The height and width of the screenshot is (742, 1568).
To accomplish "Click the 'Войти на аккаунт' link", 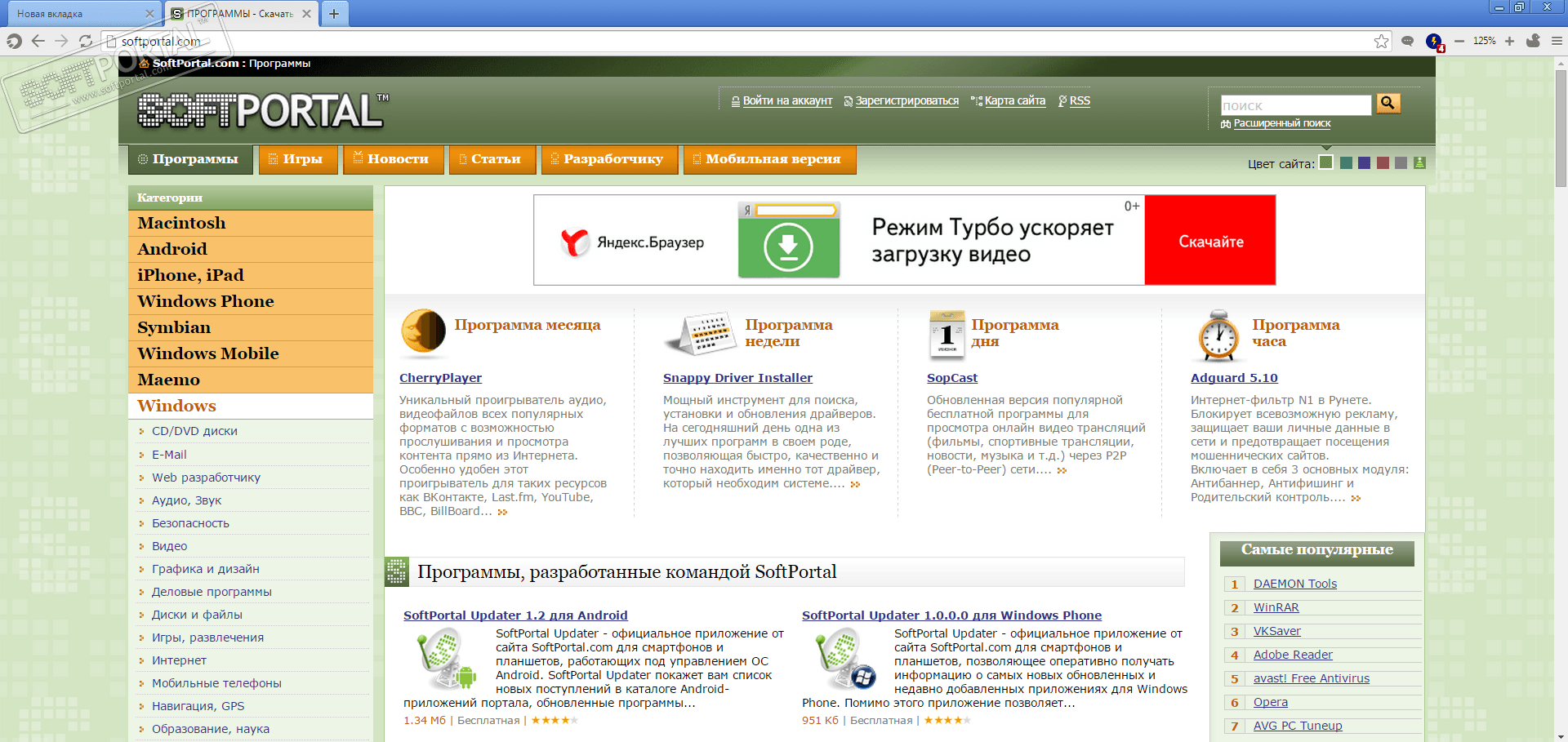I will [787, 101].
